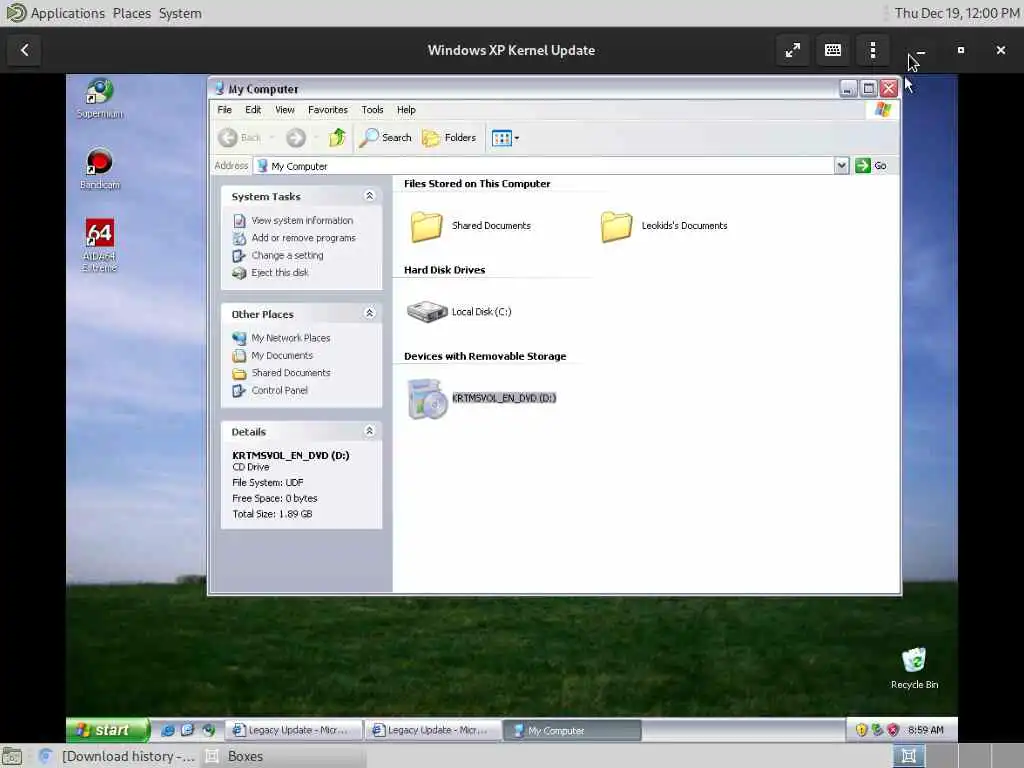Click the My Computer window title bar icon
Image resolution: width=1024 pixels, height=768 pixels.
click(219, 89)
